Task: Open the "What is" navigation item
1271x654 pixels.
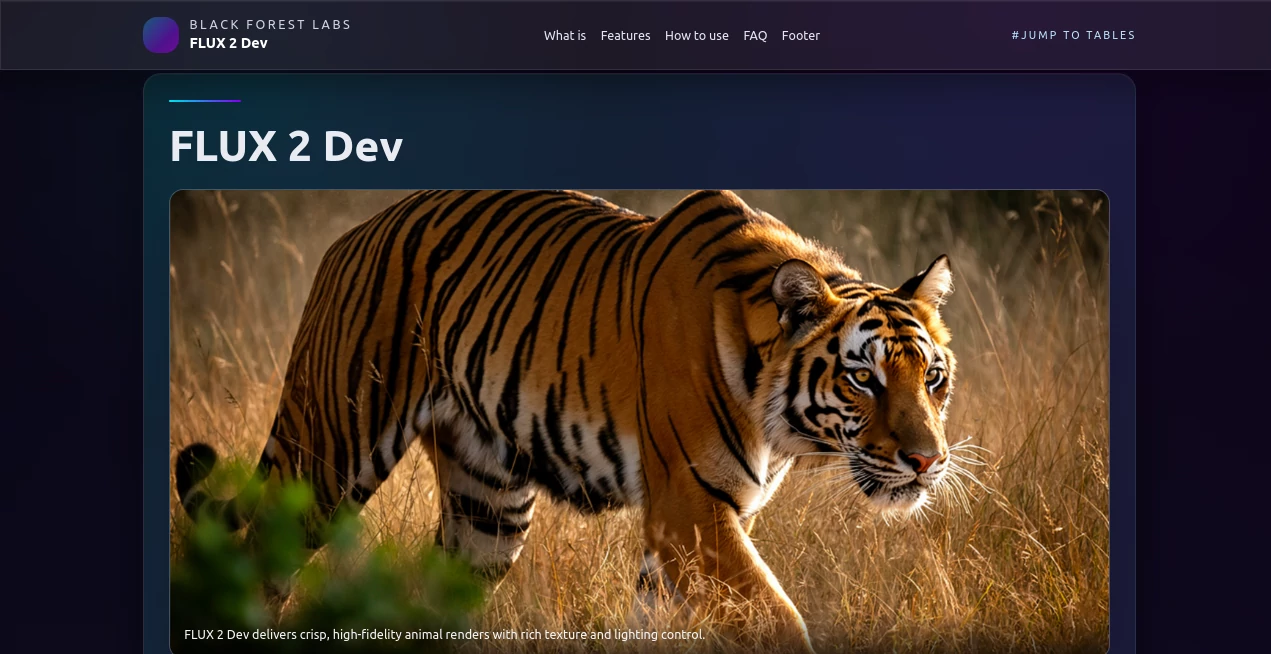Action: tap(565, 35)
